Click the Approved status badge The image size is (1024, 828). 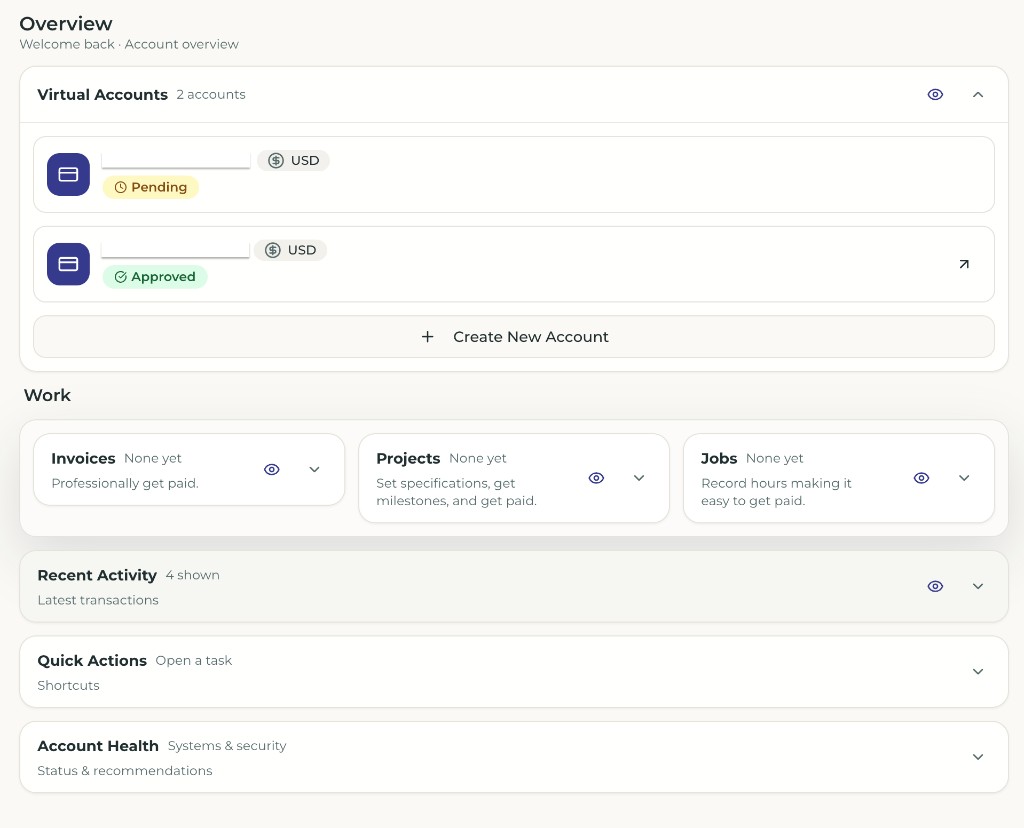(155, 277)
